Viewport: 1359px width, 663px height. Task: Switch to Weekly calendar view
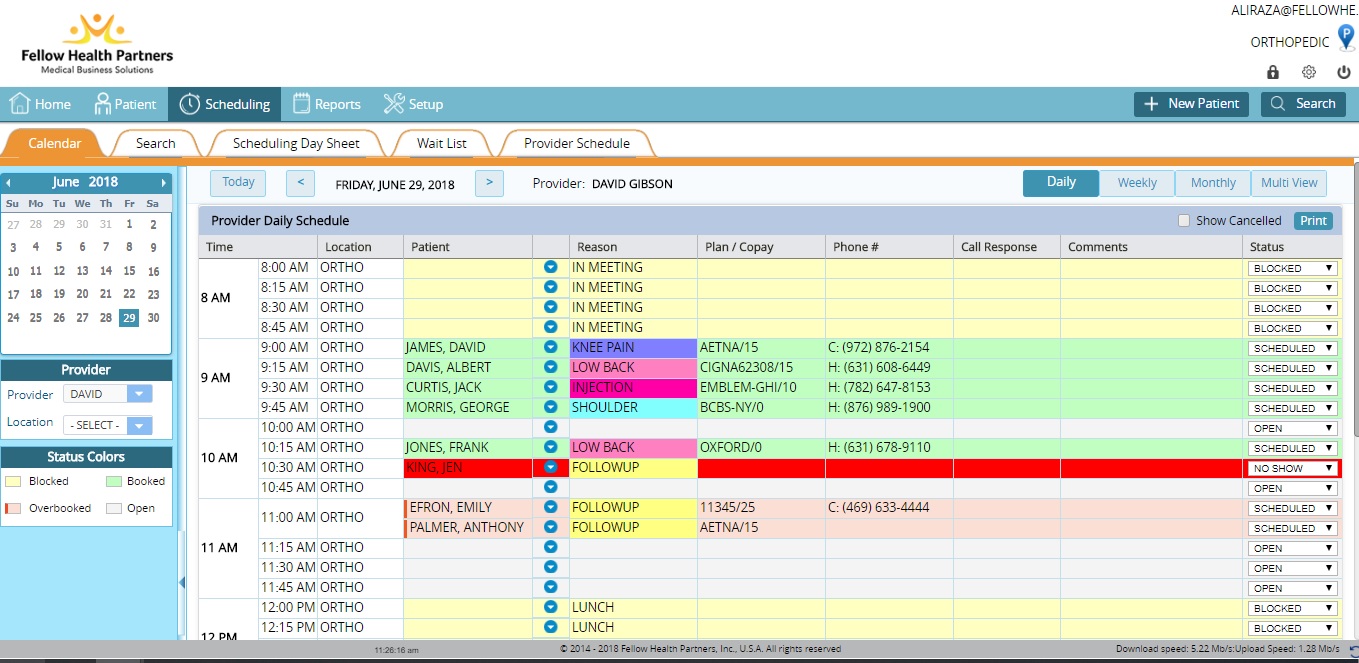coord(1137,183)
